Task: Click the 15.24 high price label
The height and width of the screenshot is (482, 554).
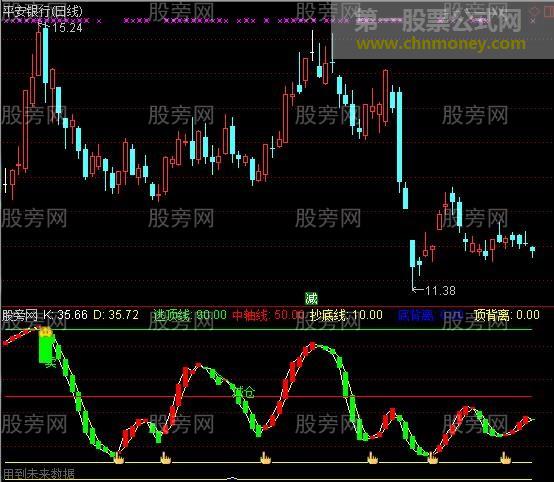Action: click(x=67, y=28)
